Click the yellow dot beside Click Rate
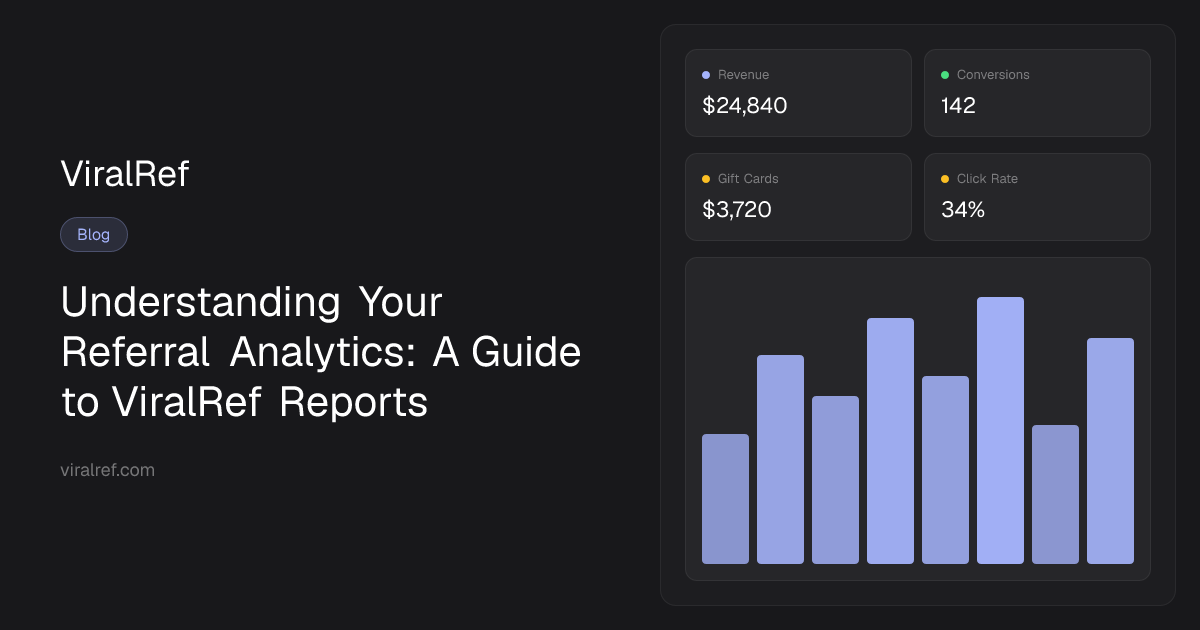1200x630 pixels. coord(945,179)
